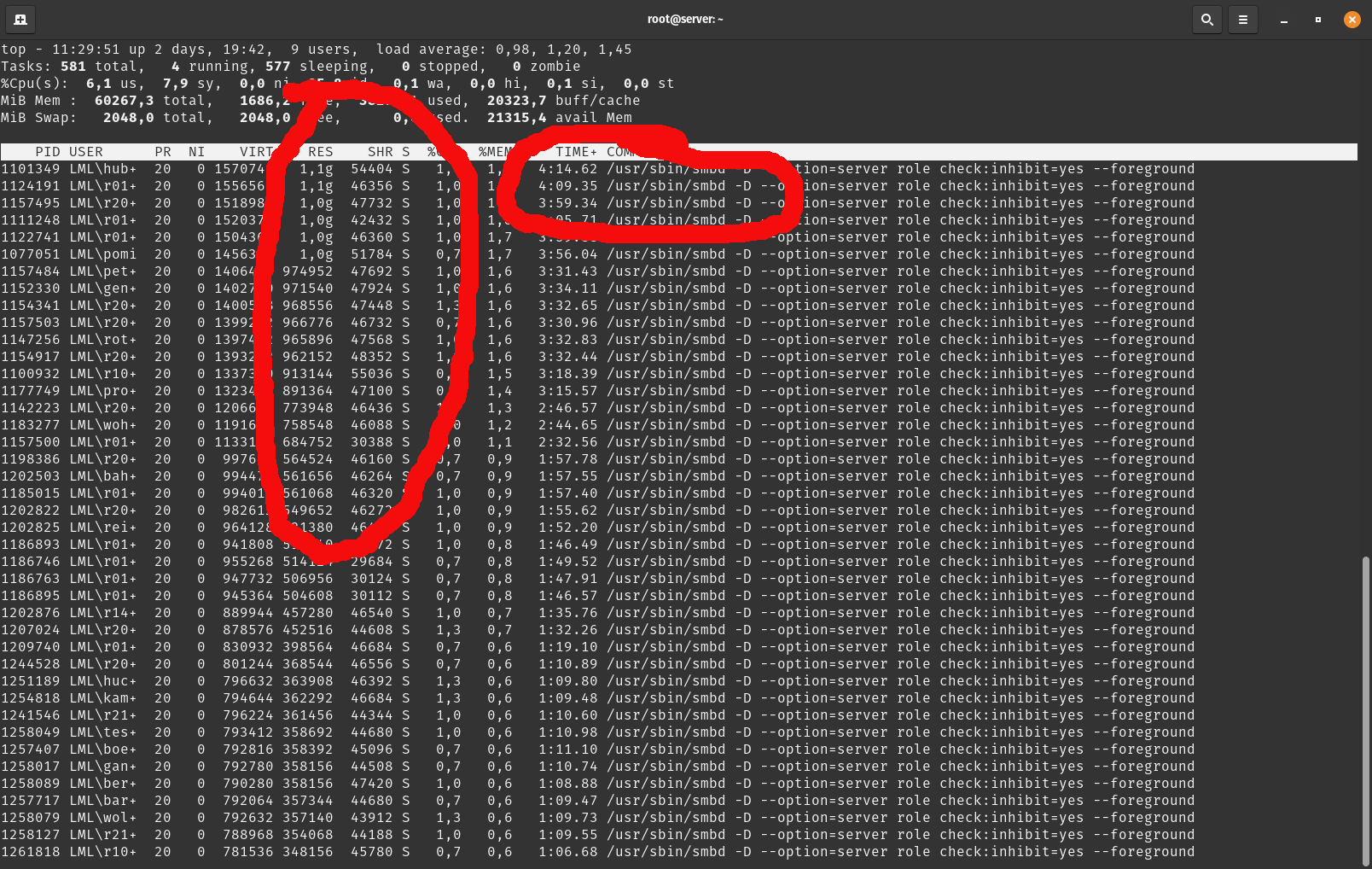Click the root@server window title
The width and height of the screenshot is (1372, 869).
click(684, 19)
